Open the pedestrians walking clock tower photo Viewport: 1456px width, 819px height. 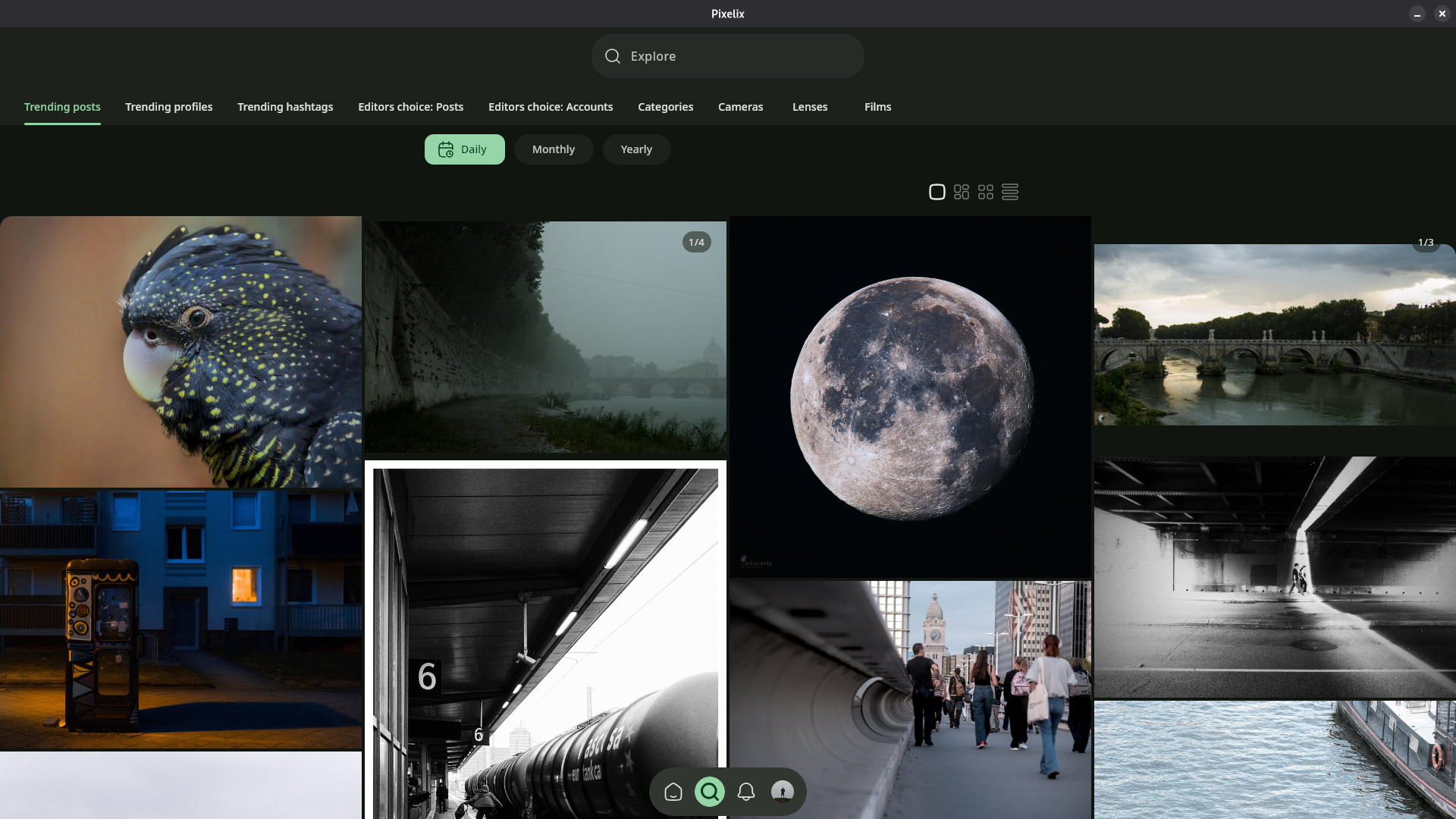(x=910, y=700)
